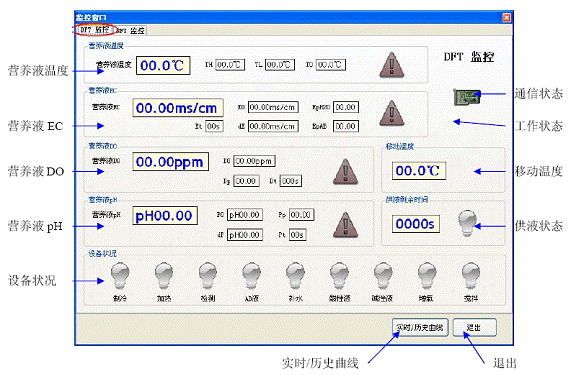The width and height of the screenshot is (588, 375).
Task: Click the P0 pH00.00 field
Action: click(x=245, y=215)
